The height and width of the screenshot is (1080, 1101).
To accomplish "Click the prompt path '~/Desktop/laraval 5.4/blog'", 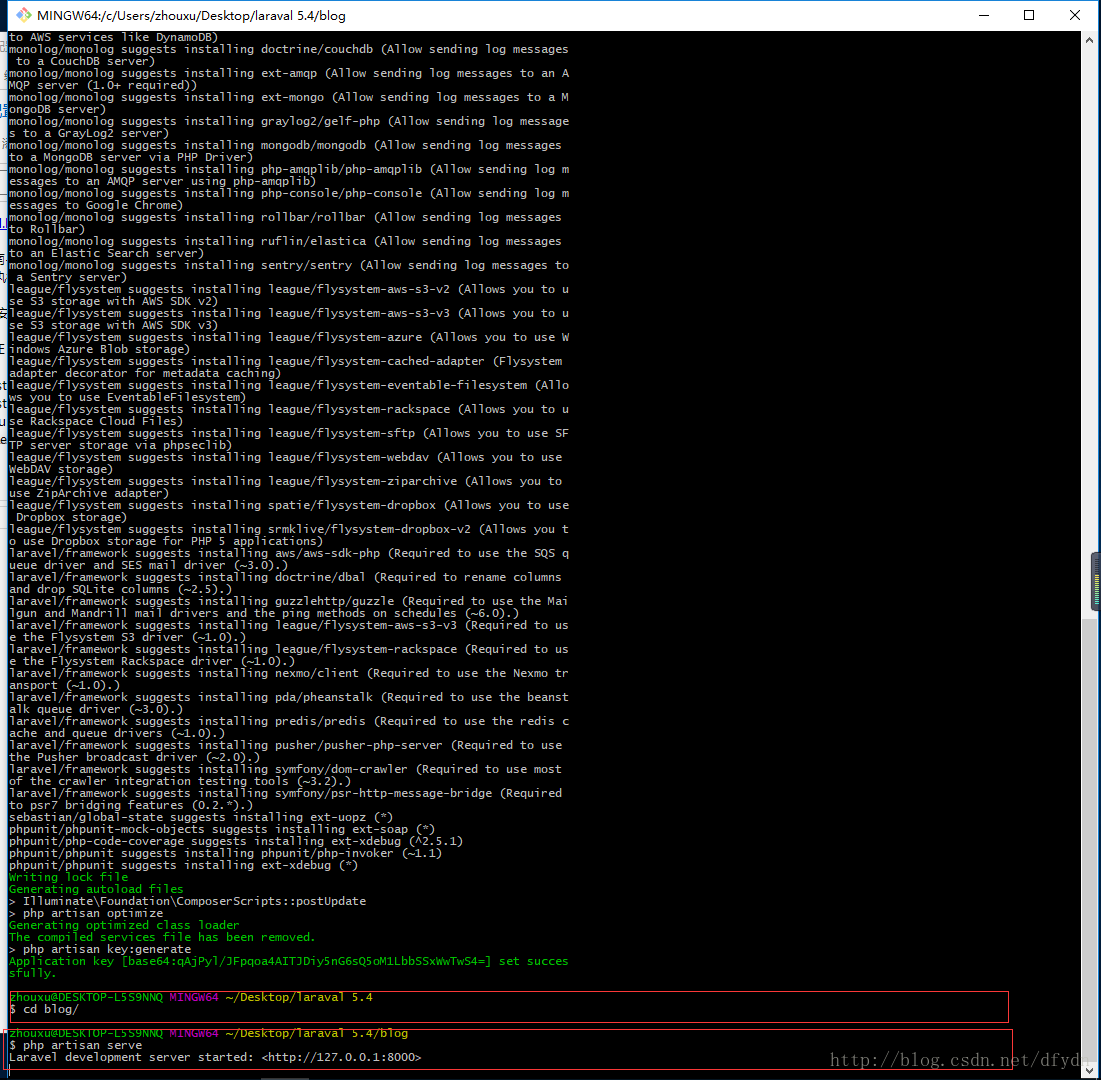I will [x=317, y=1033].
